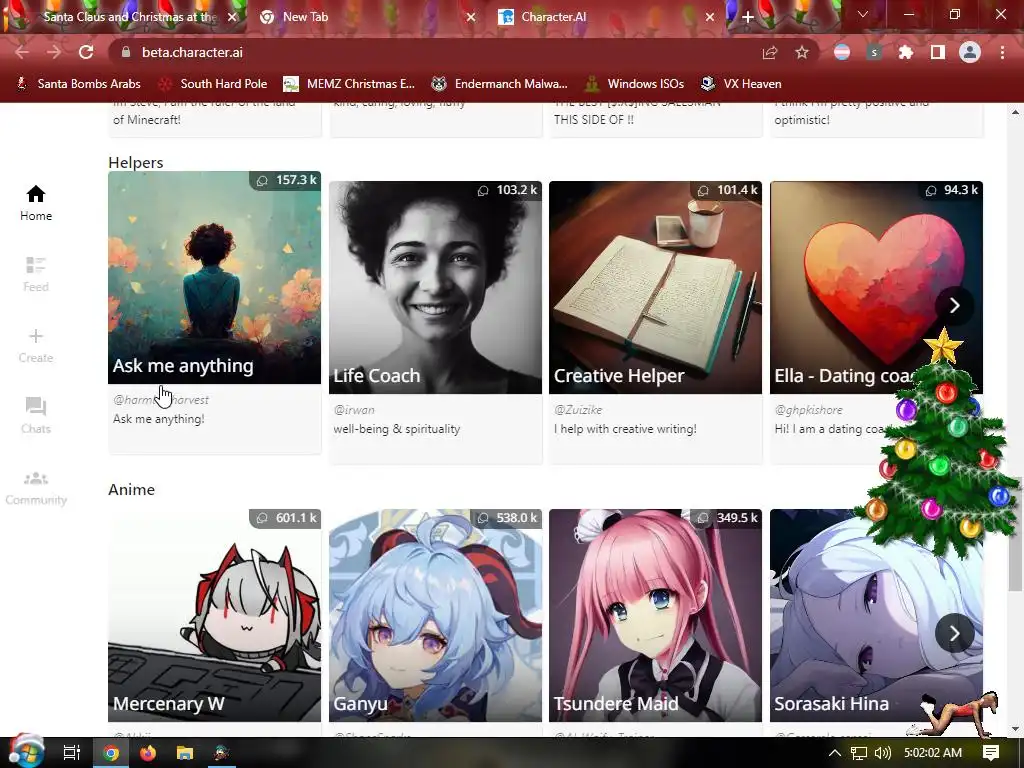Open the VX Heaven bookmark
The image size is (1024, 768).
tap(741, 84)
